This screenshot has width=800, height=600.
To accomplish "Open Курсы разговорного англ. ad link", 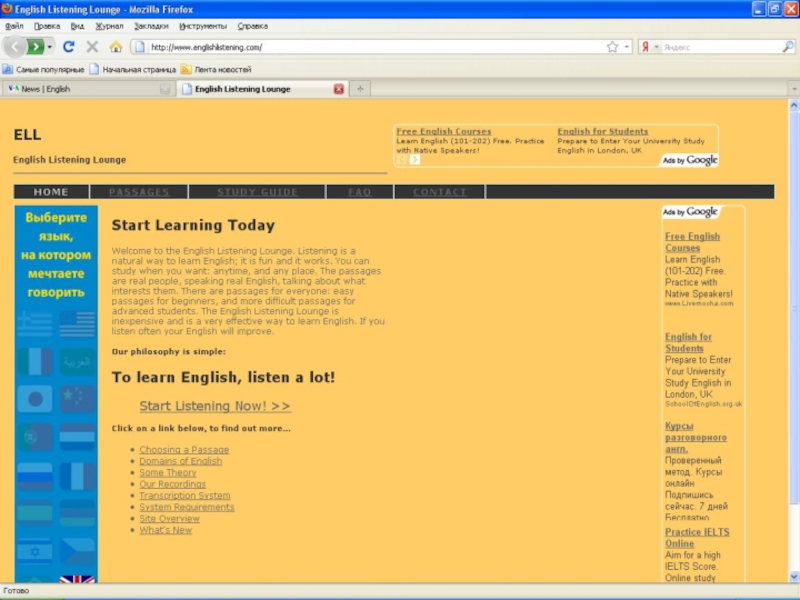I will pyautogui.click(x=695, y=437).
